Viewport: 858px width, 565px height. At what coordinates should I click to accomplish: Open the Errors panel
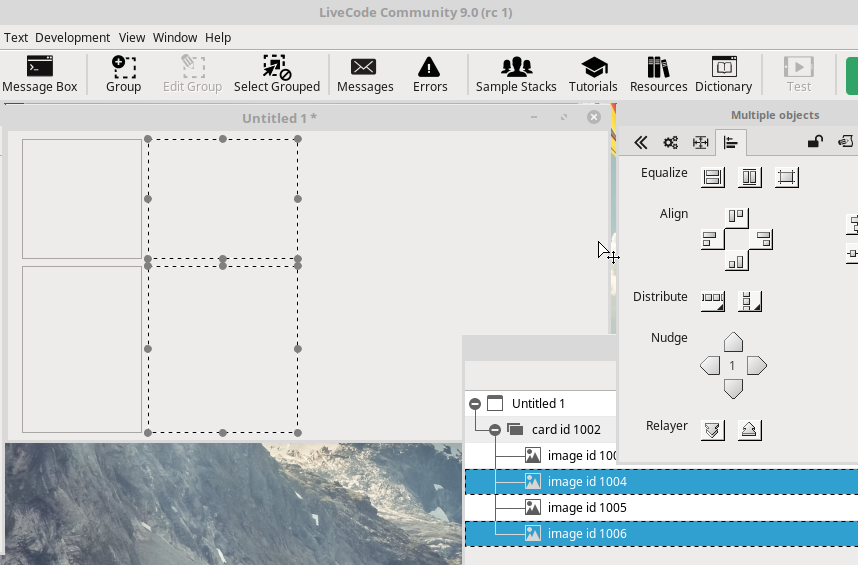pos(430,75)
